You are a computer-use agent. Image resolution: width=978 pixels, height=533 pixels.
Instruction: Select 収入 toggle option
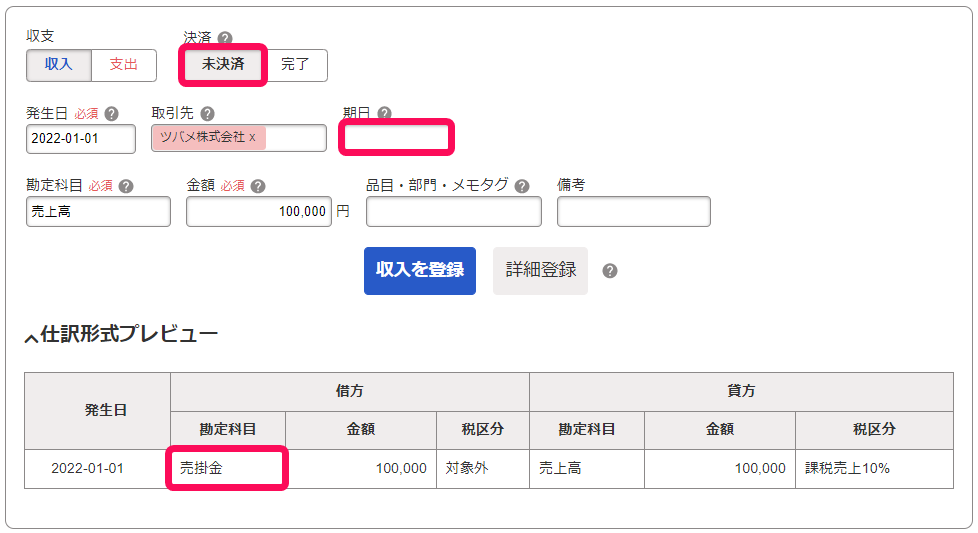coord(59,65)
